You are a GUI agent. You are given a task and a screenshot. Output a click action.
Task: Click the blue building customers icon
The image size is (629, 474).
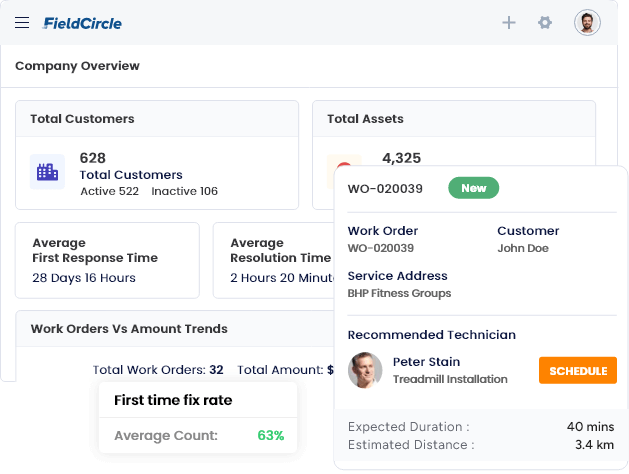[x=47, y=172]
